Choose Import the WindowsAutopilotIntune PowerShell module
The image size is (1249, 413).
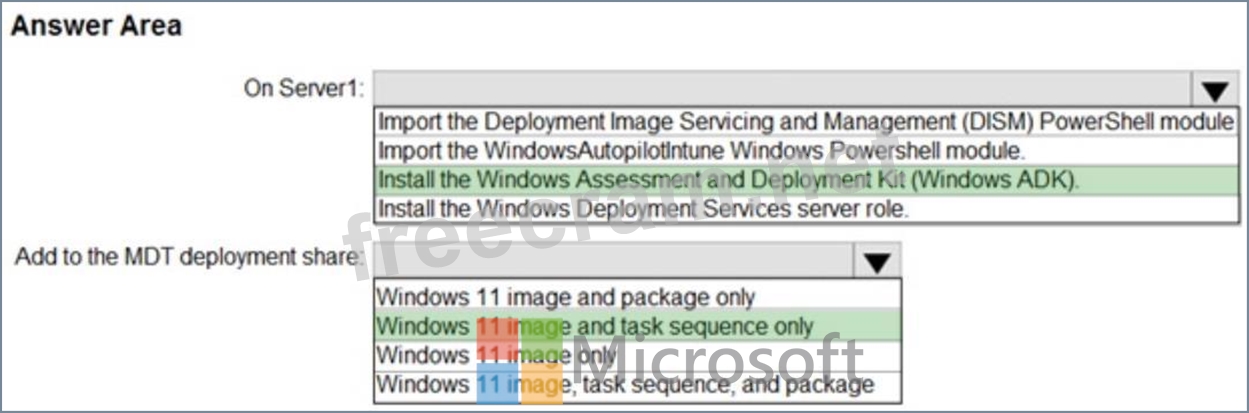(702, 151)
